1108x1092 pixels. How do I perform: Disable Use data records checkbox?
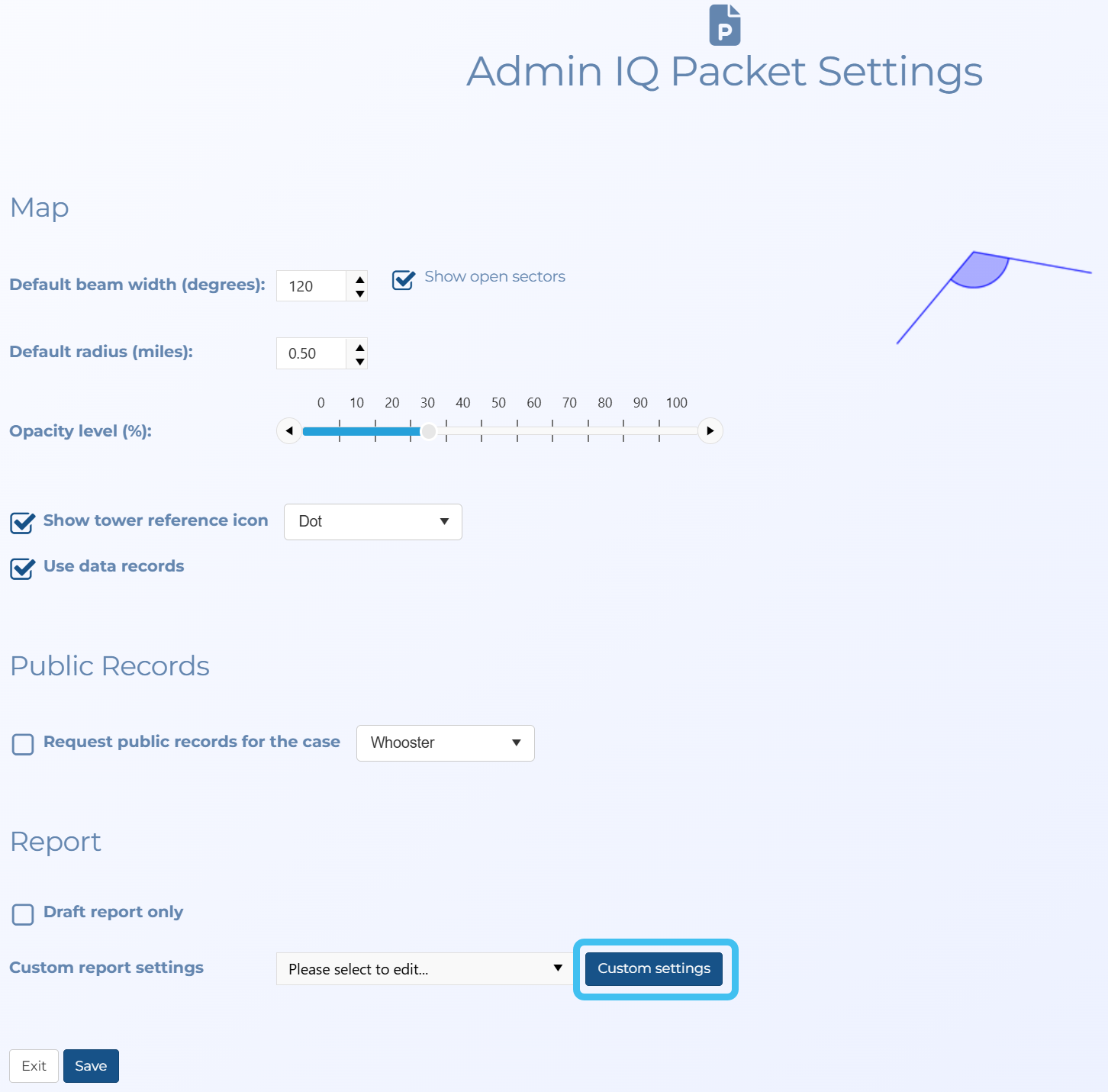click(x=22, y=569)
